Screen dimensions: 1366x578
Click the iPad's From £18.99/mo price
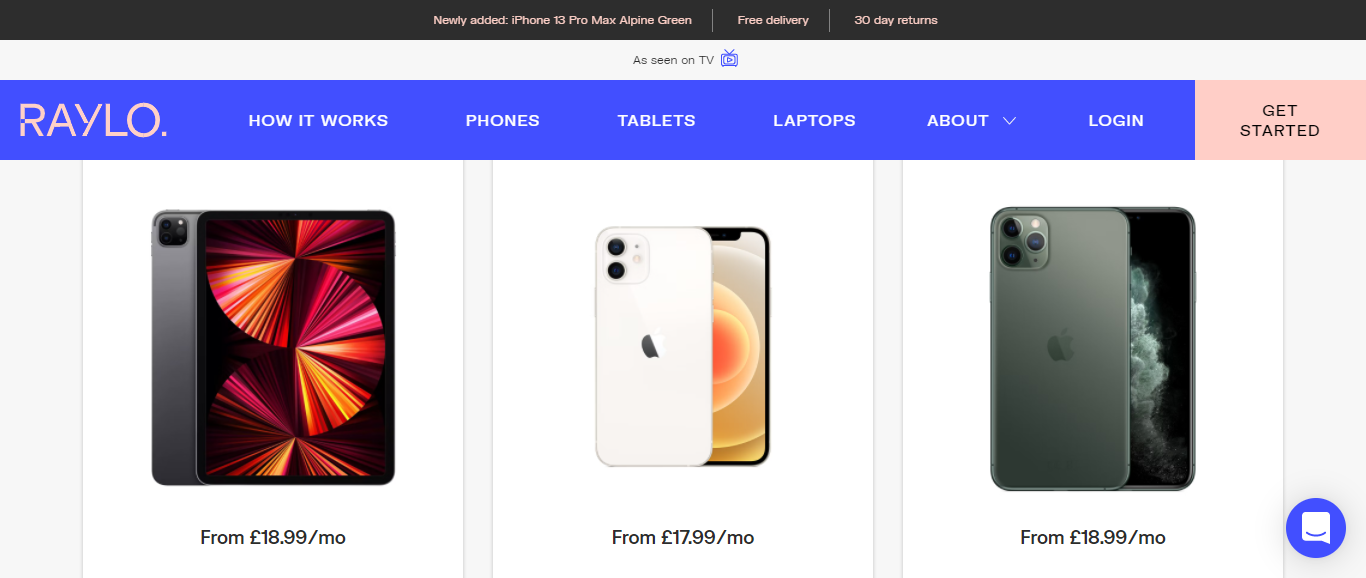coord(273,537)
